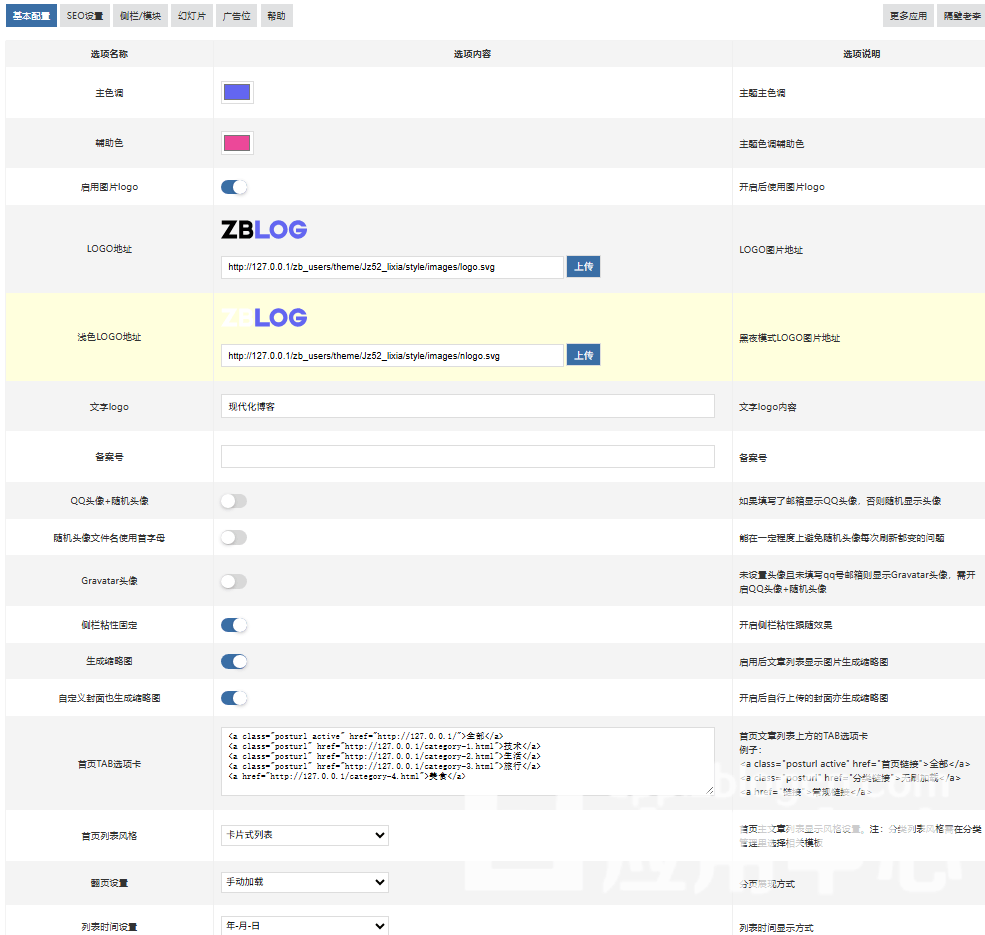Expand the 首页列表风格 dropdown
This screenshot has height=935, width=985.
point(304,835)
